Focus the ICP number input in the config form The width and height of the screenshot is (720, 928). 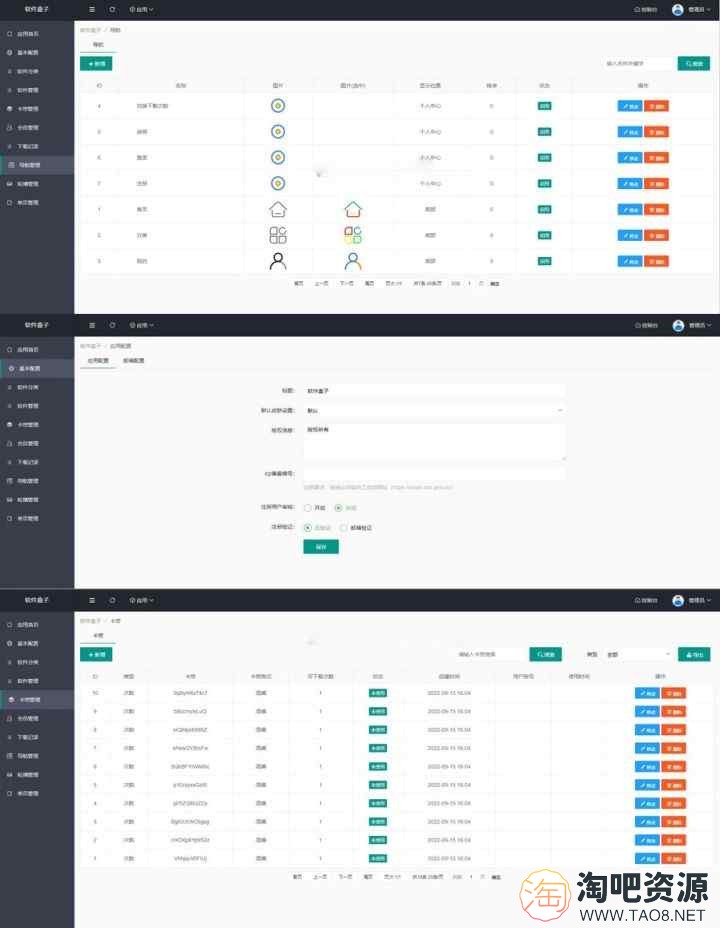click(434, 473)
